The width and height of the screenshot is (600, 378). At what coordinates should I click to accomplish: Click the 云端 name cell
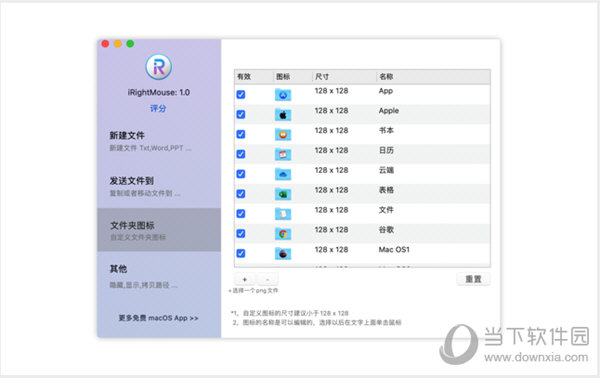386,170
